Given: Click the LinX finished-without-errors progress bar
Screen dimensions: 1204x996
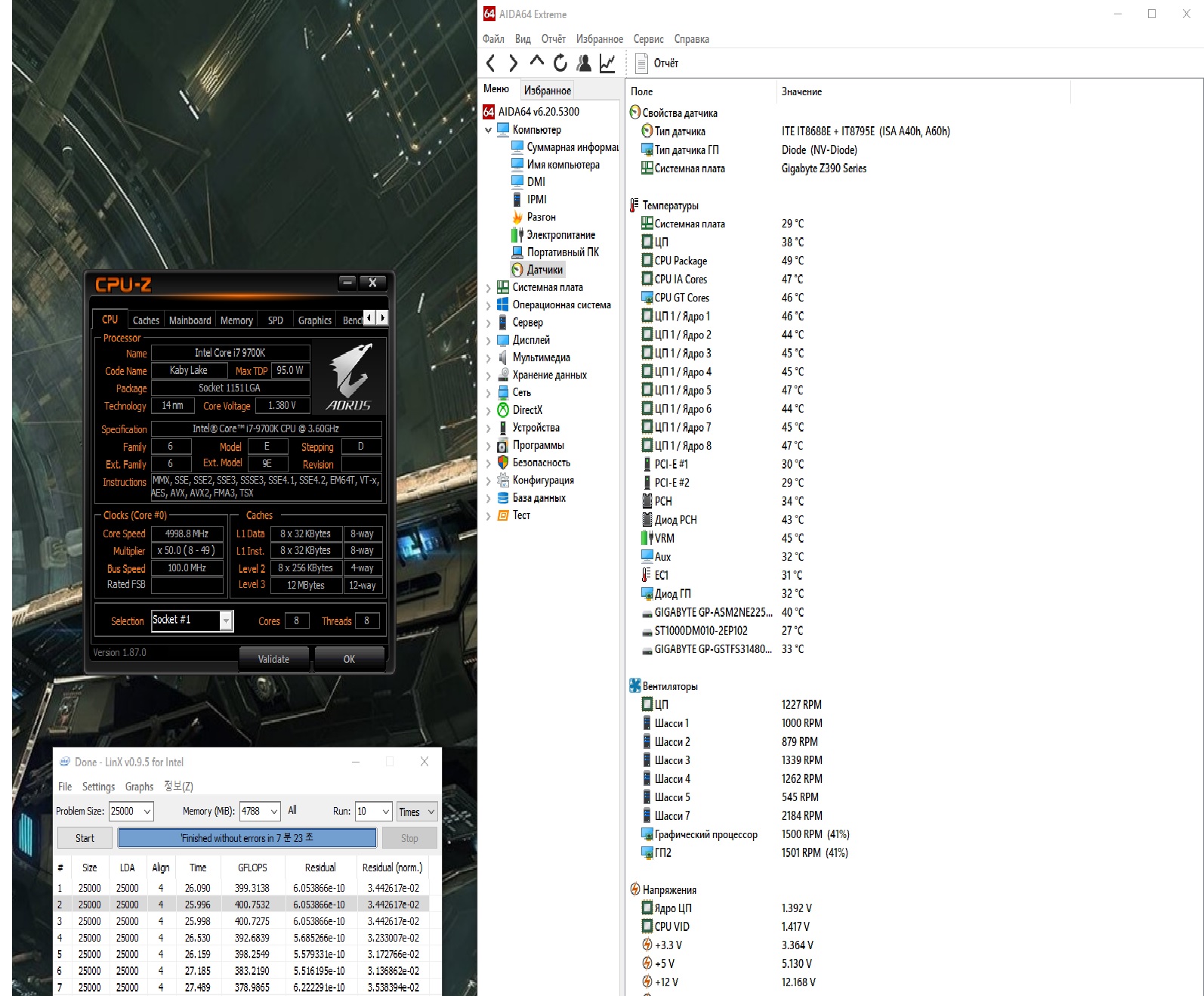Looking at the screenshot, I should [247, 838].
